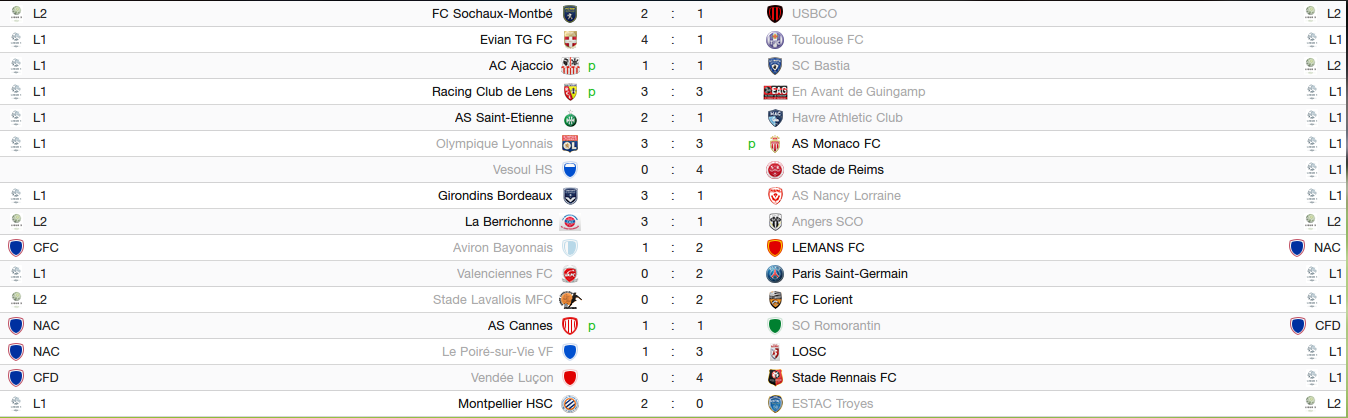
Task: Click the Olympique Lyonnais club crest
Action: pos(570,144)
